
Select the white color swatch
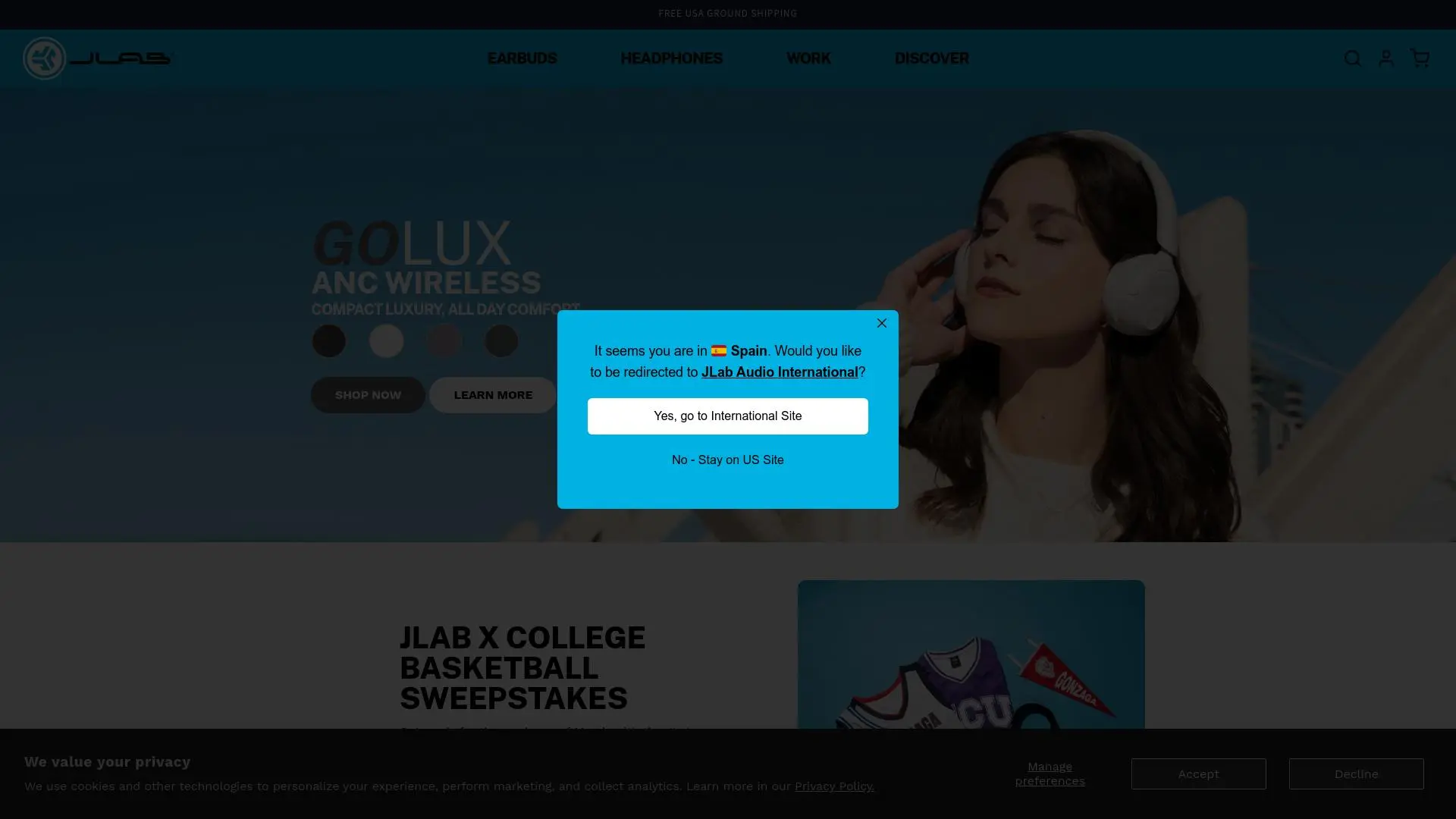pos(386,341)
